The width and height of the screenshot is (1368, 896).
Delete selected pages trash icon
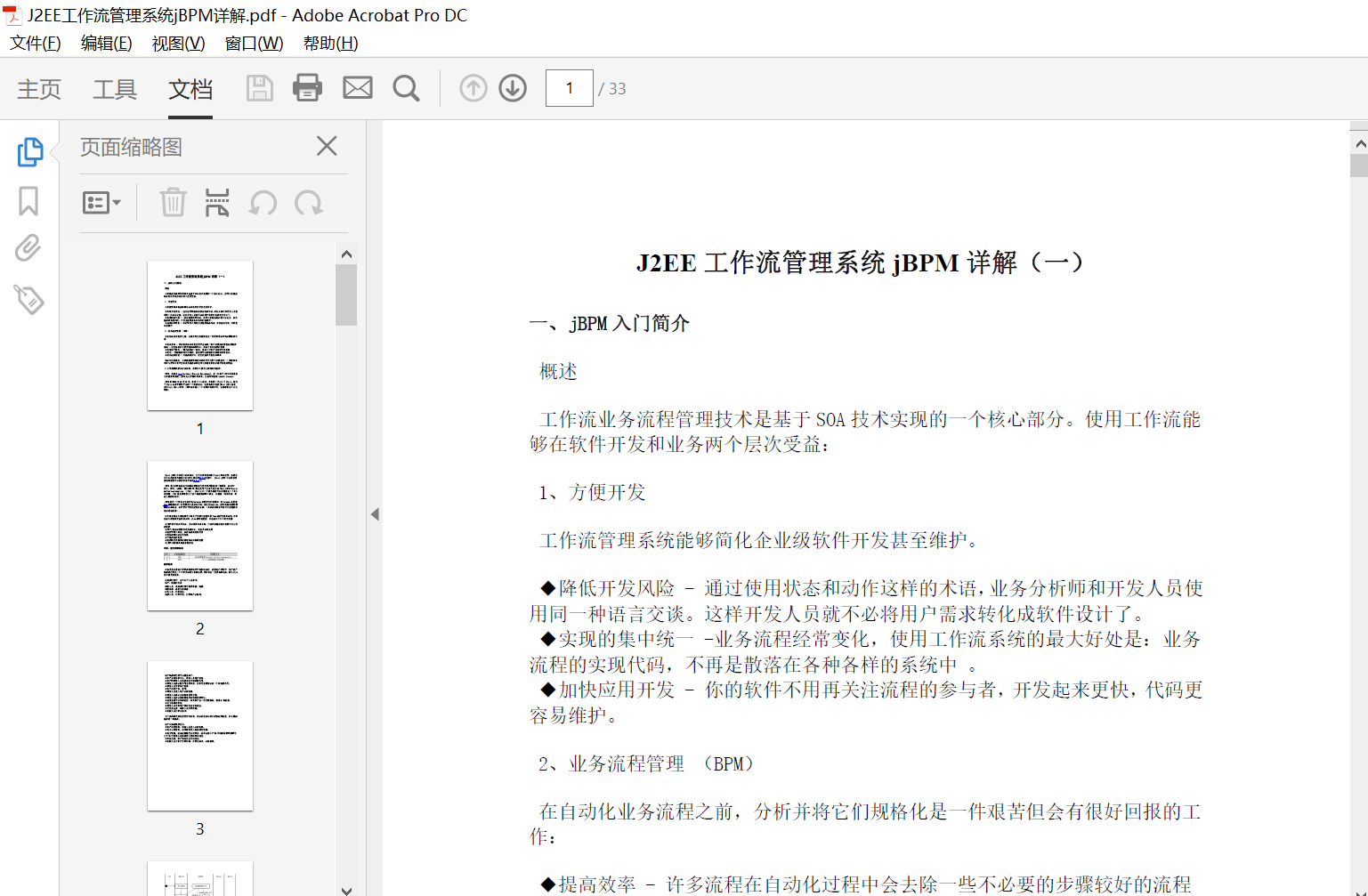pyautogui.click(x=173, y=203)
